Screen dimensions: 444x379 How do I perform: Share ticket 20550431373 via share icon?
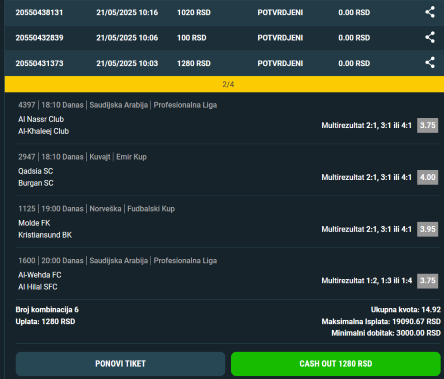coord(430,63)
